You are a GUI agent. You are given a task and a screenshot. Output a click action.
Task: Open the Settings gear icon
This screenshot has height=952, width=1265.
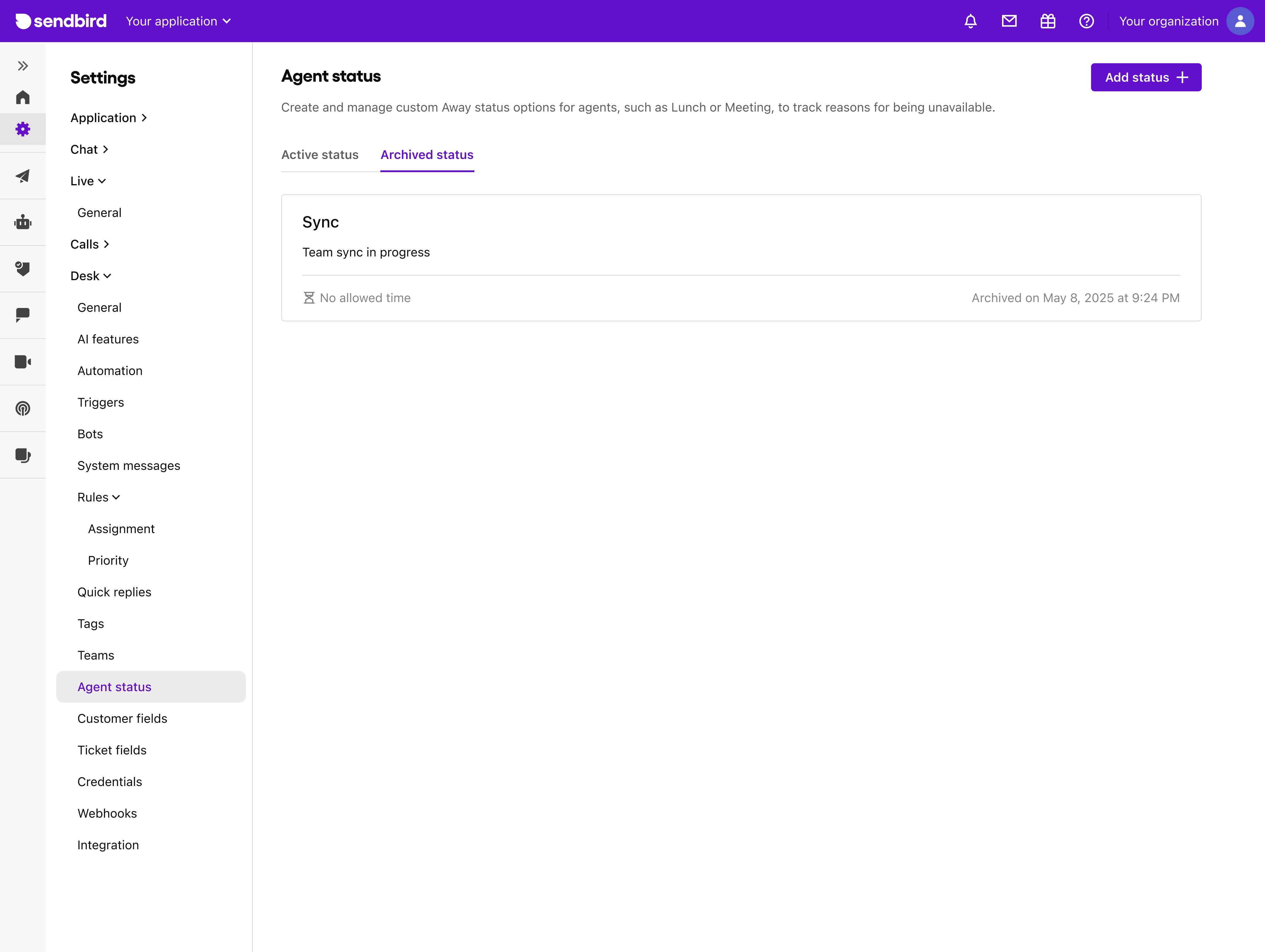coord(23,129)
